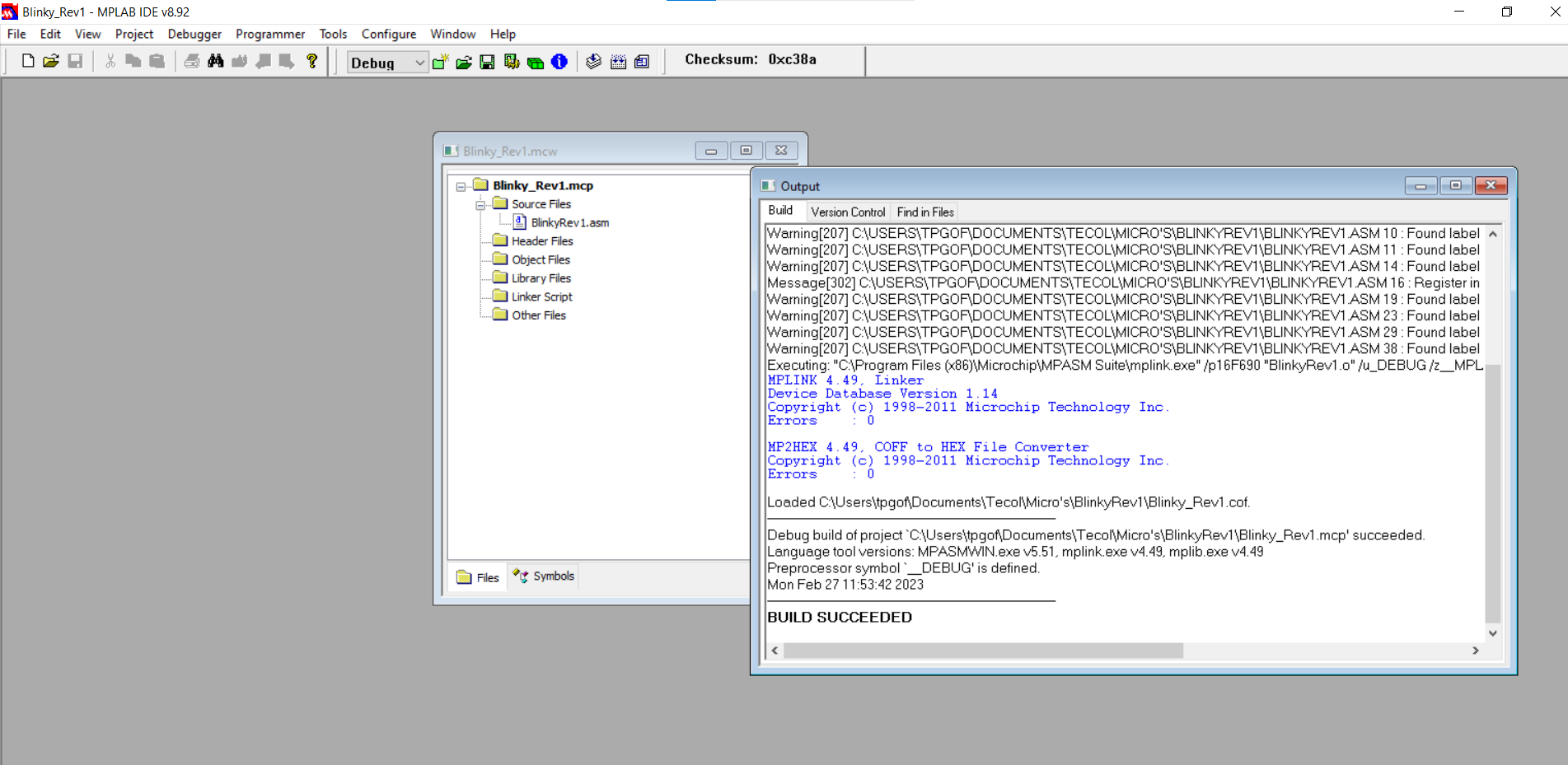This screenshot has width=1568, height=765.
Task: Open Build Options via the blue info icon
Action: tap(559, 62)
